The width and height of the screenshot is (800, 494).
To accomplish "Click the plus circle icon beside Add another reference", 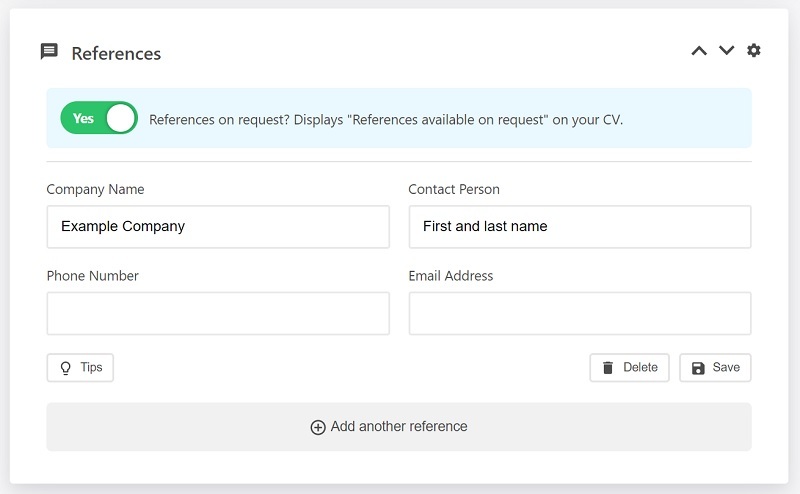I will 318,427.
